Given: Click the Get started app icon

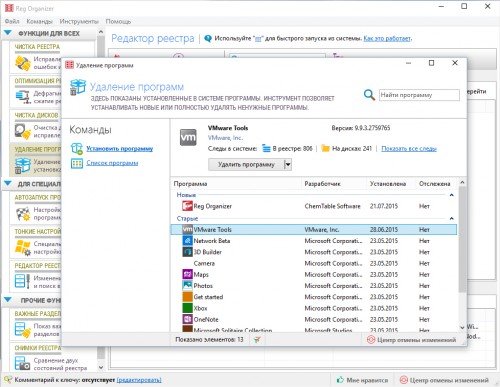Looking at the screenshot, I should pos(187,297).
